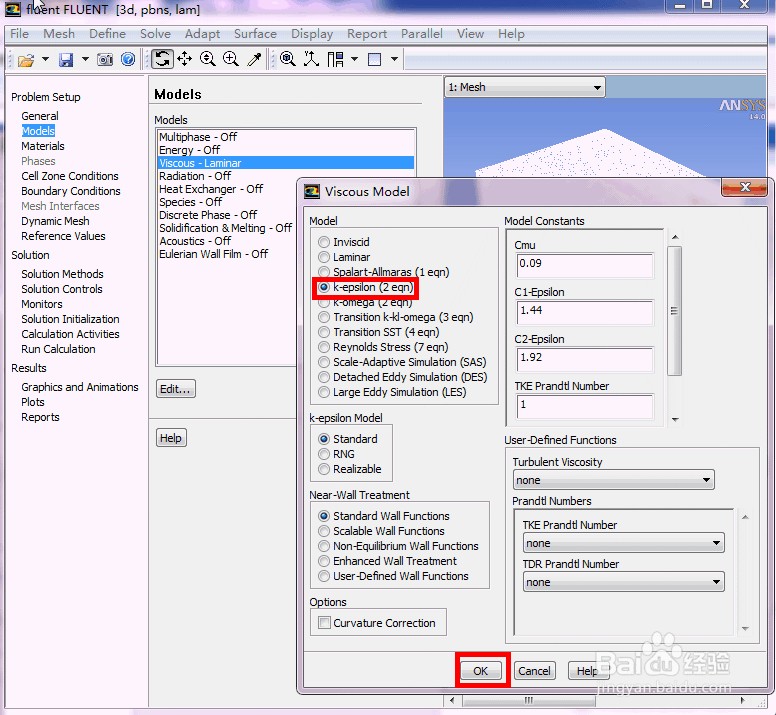Open the Display menu
The width and height of the screenshot is (776, 715).
click(312, 34)
